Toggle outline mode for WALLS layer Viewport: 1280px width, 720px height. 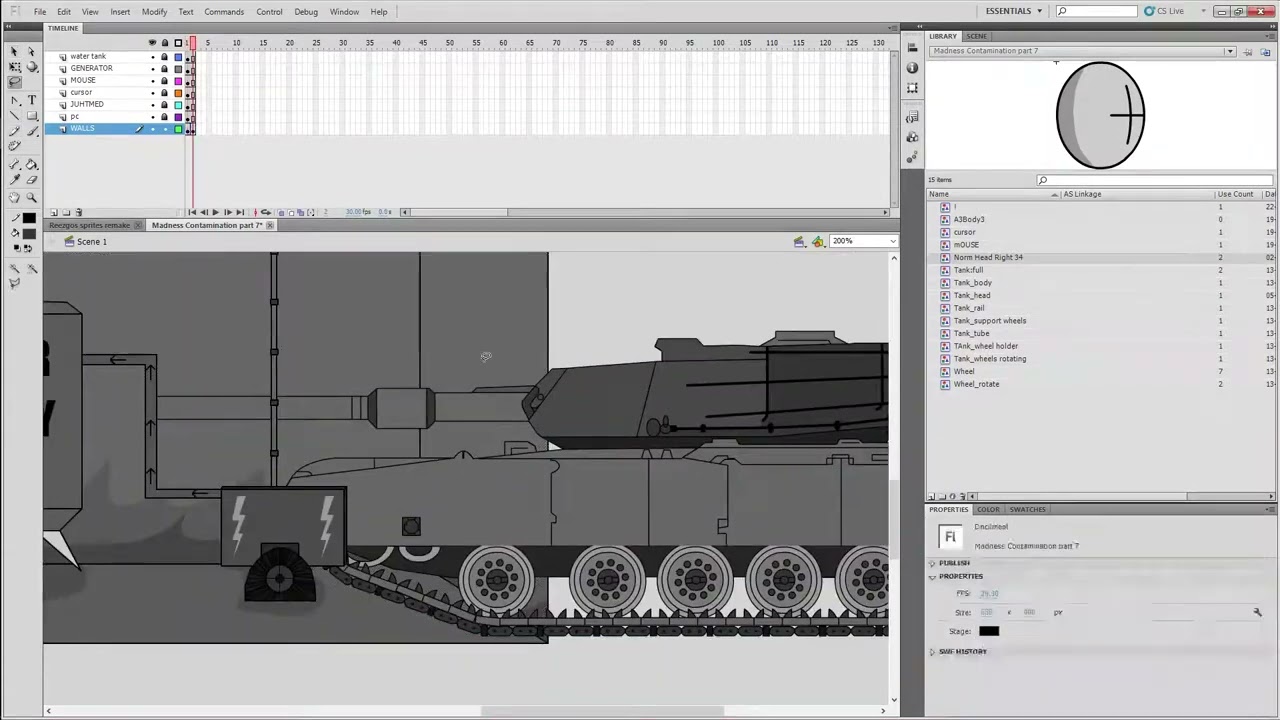pyautogui.click(x=178, y=129)
